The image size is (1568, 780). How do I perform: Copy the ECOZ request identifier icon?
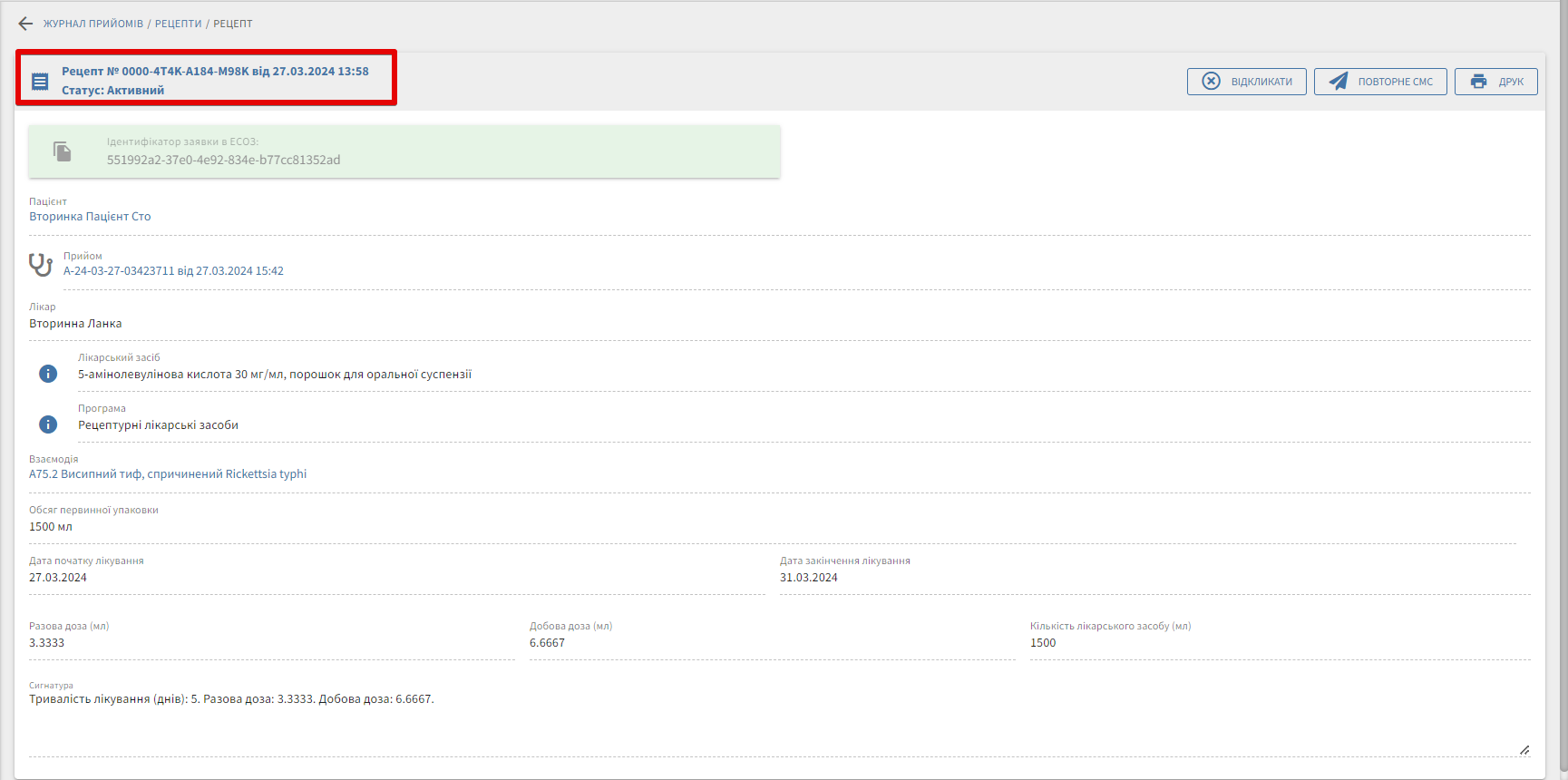[x=62, y=151]
